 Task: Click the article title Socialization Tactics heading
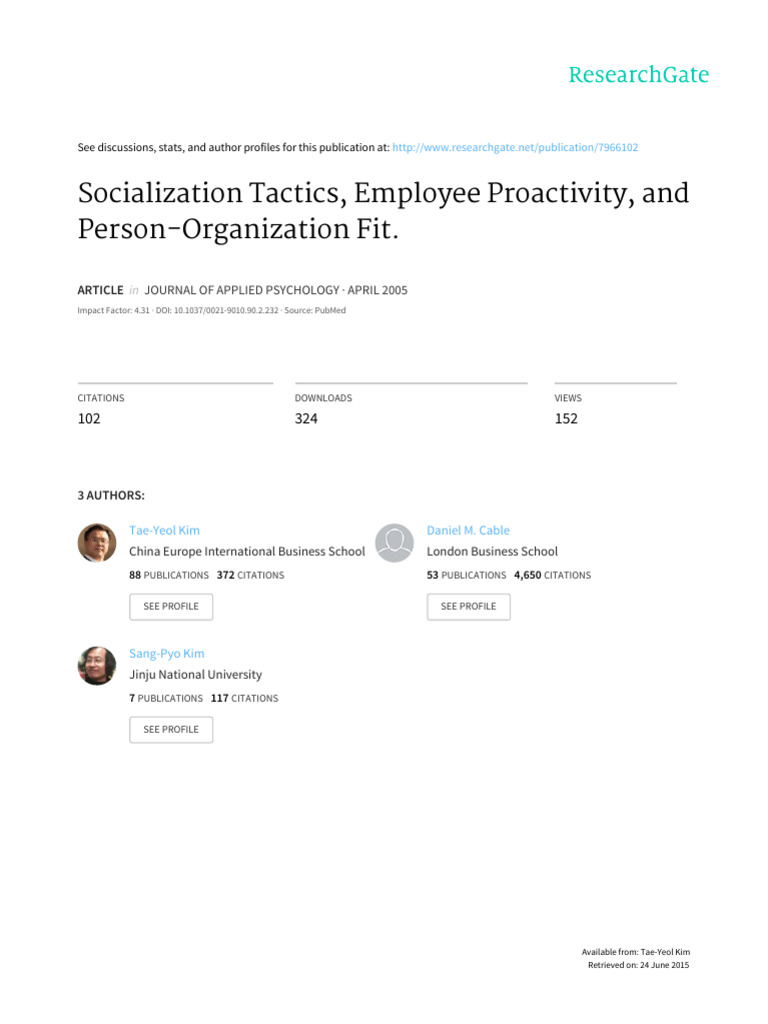pos(383,211)
